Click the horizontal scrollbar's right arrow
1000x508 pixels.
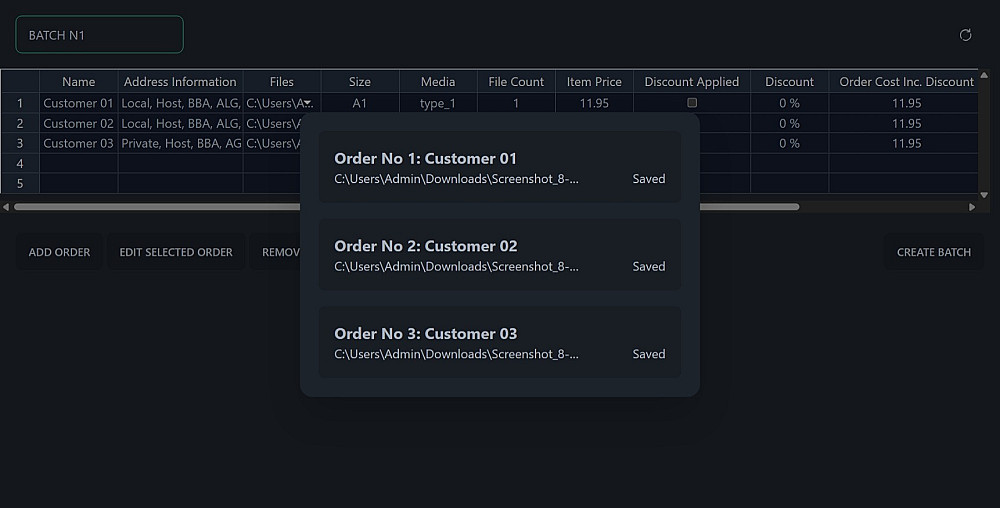click(x=972, y=207)
